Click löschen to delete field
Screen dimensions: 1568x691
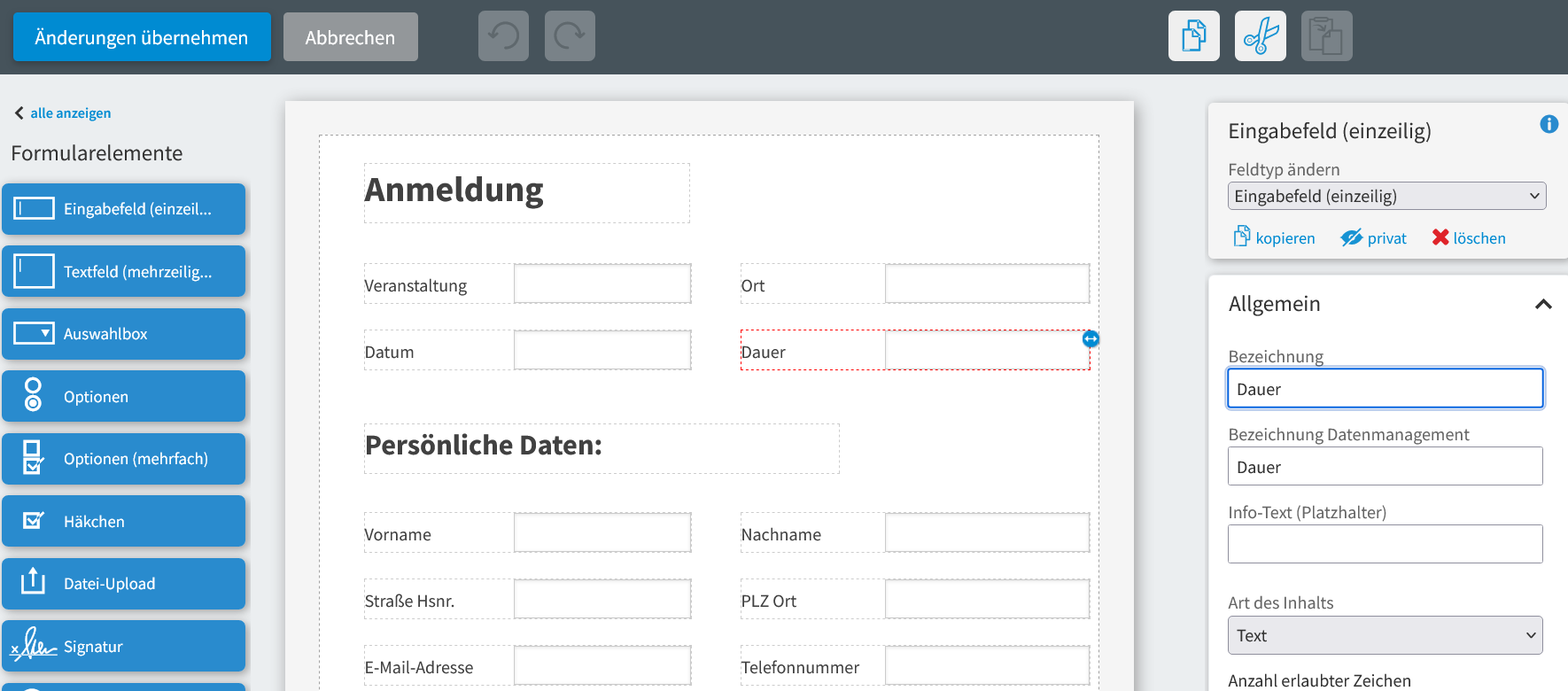click(x=1469, y=237)
